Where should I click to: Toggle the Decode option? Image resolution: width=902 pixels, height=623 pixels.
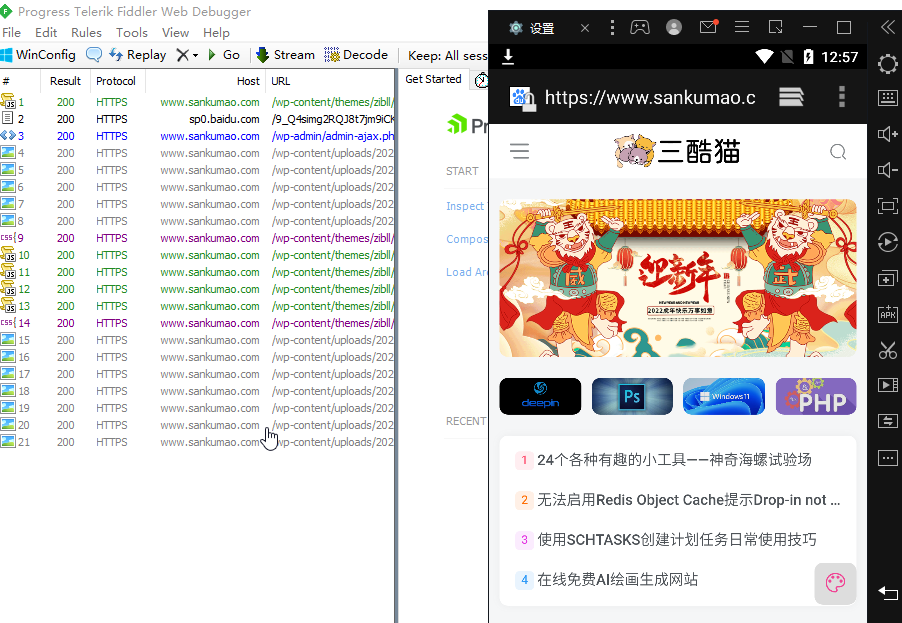click(356, 55)
